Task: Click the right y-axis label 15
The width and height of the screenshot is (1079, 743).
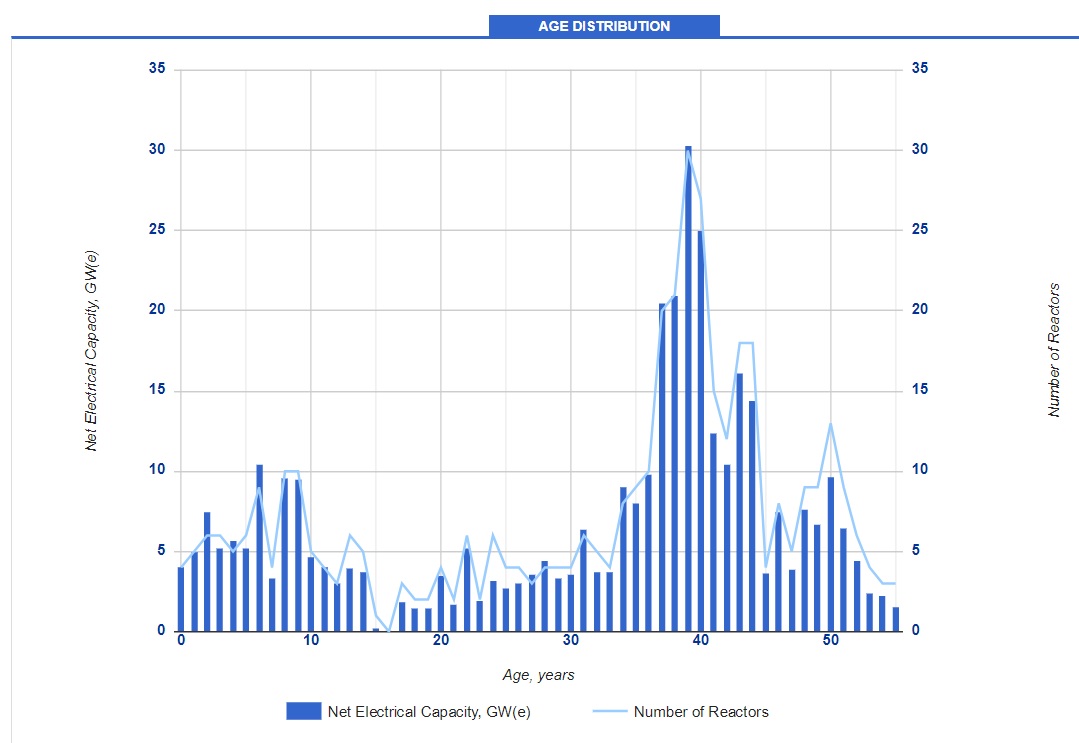Action: (x=919, y=390)
